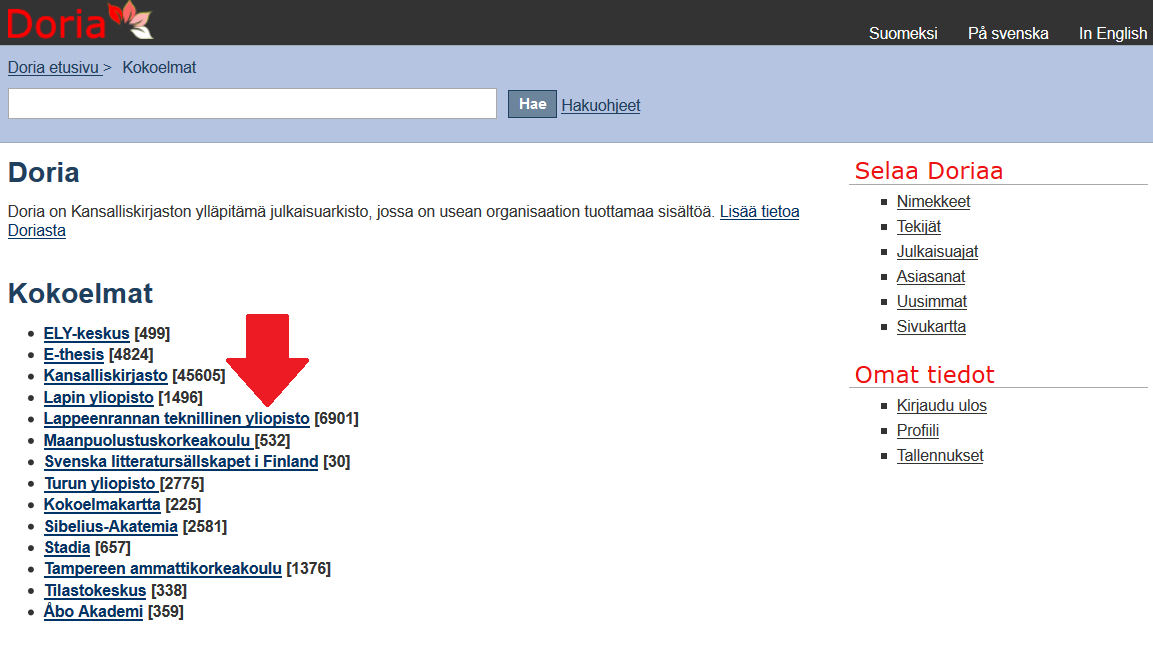Screen dimensions: 1153x647
Task: Open the Kokoelmakartta link
Action: 102,504
